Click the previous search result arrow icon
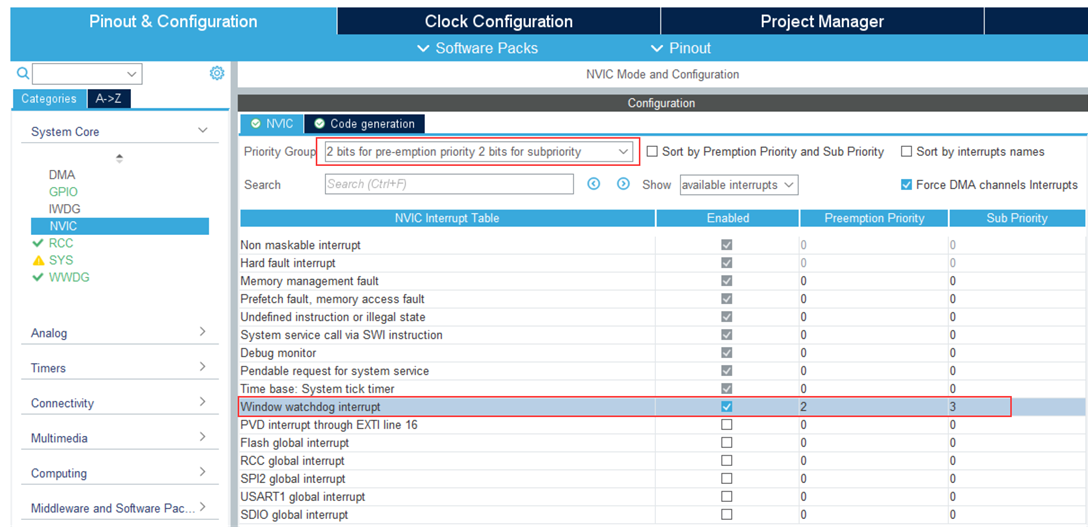Screen dimensions: 1091x528 click(x=594, y=184)
